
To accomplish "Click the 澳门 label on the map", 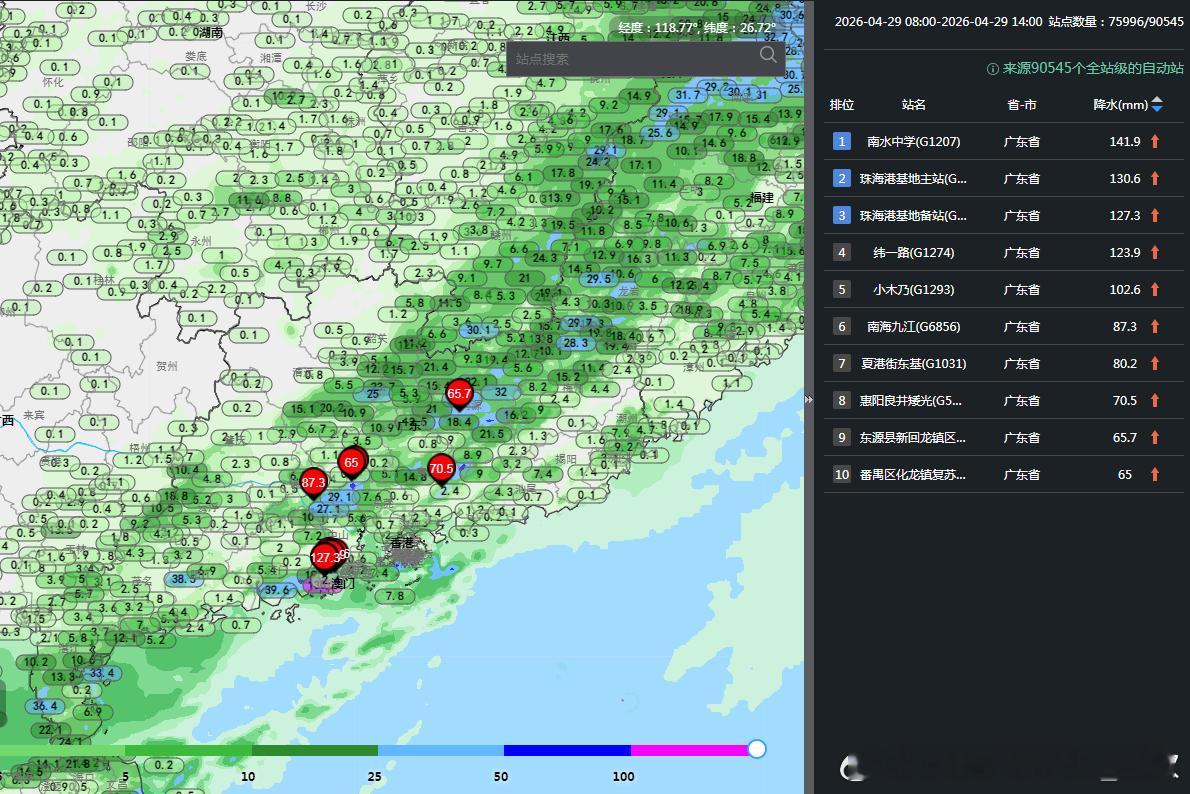I will 343,583.
